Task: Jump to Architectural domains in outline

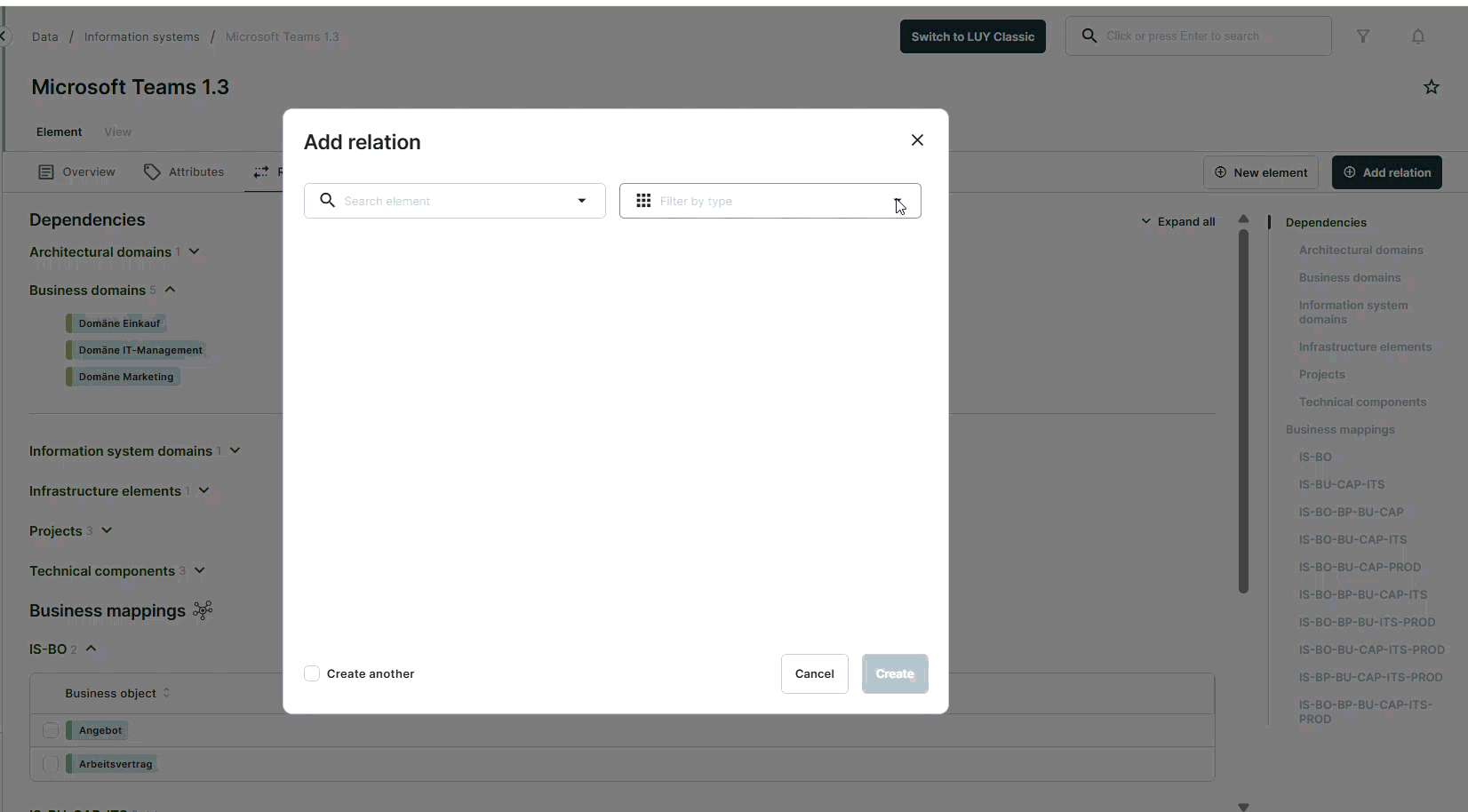Action: [x=1360, y=250]
